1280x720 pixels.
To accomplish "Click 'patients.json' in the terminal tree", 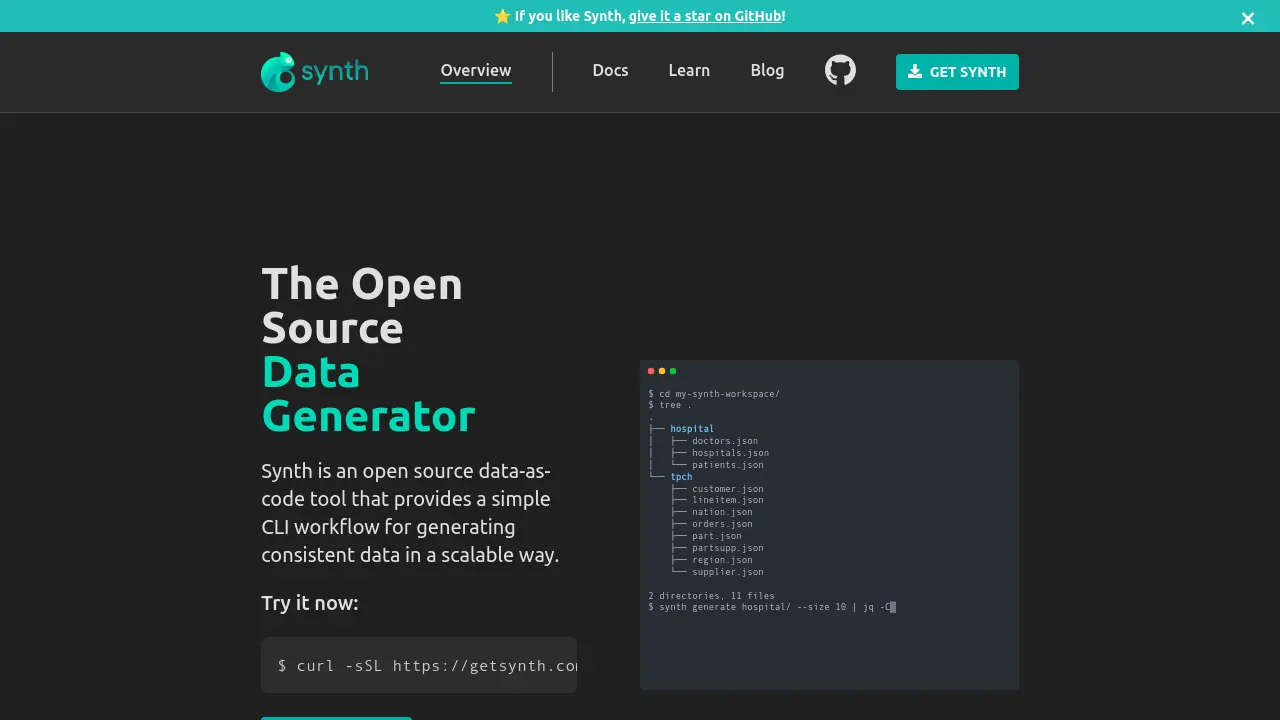I will [x=728, y=464].
